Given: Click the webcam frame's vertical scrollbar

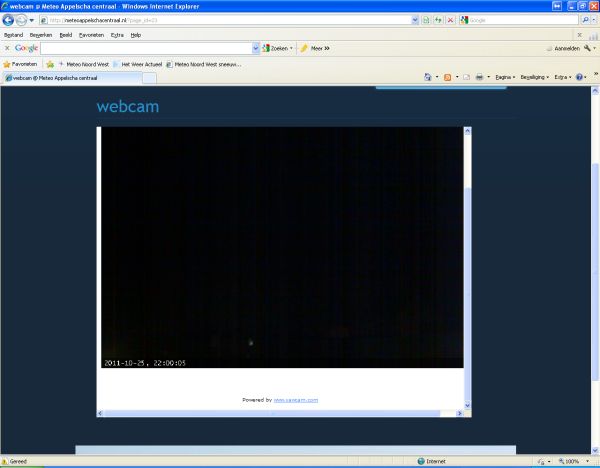Looking at the screenshot, I should (467, 270).
